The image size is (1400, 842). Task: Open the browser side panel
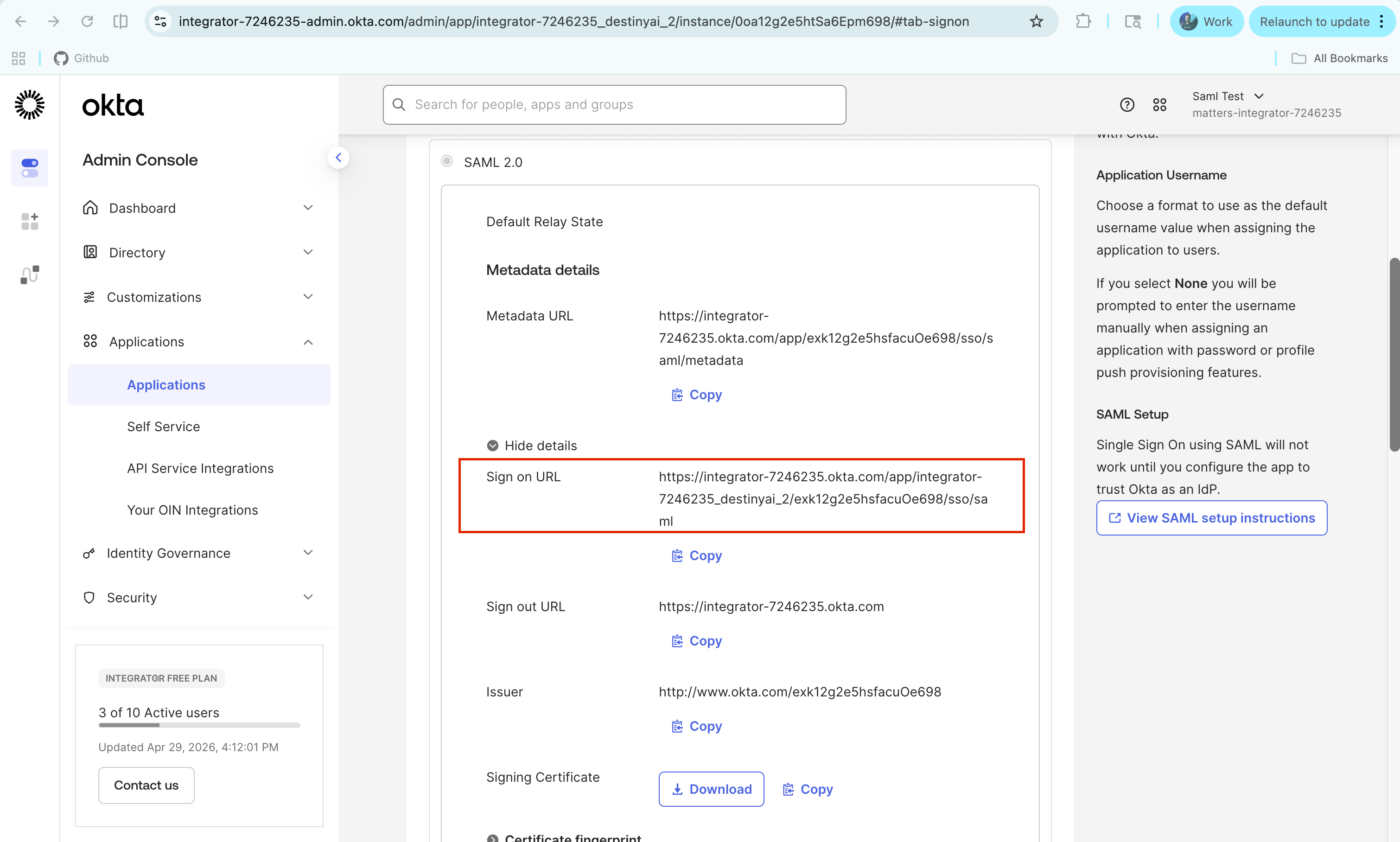(120, 22)
